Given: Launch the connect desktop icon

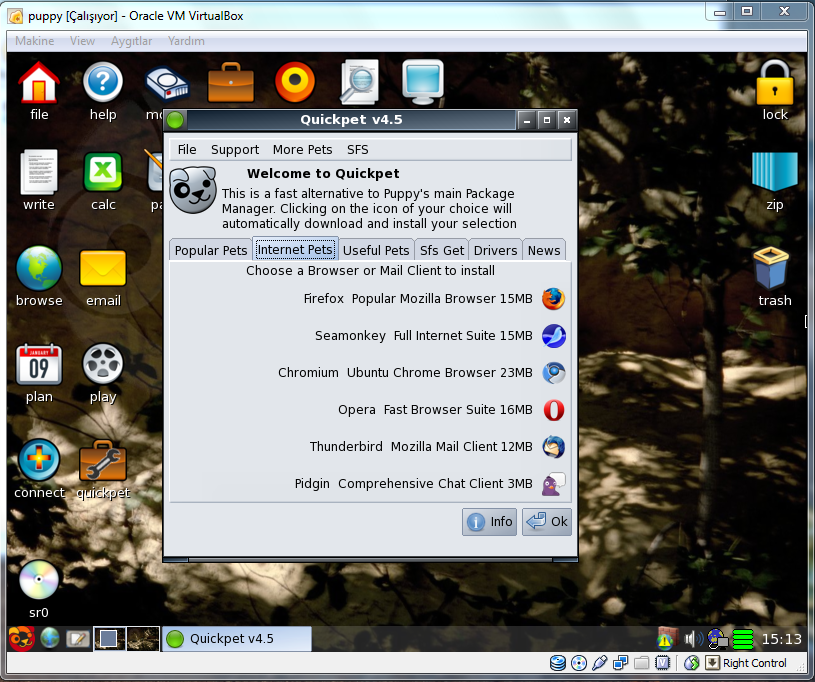Looking at the screenshot, I should 39,462.
